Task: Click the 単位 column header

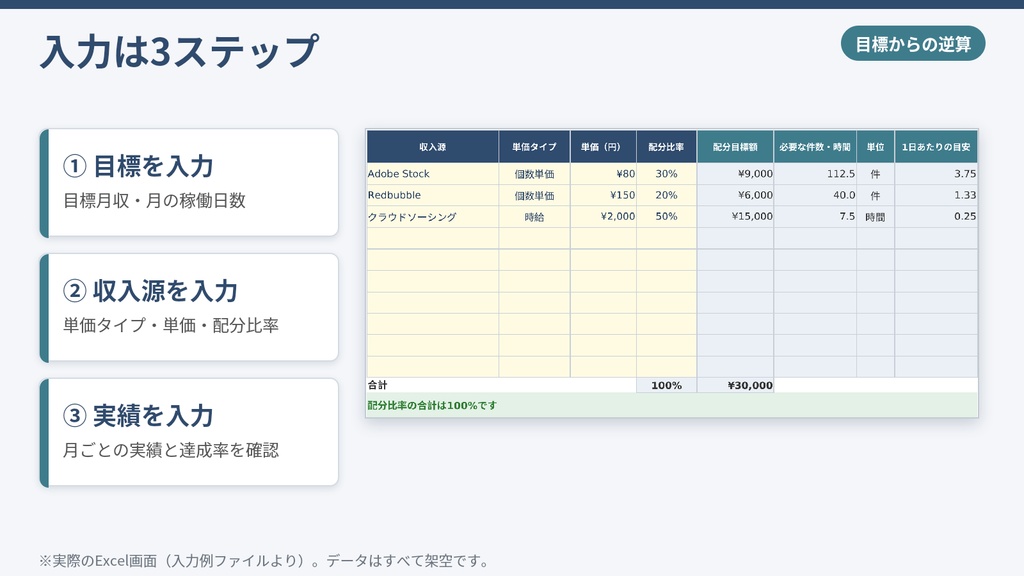Action: (875, 147)
